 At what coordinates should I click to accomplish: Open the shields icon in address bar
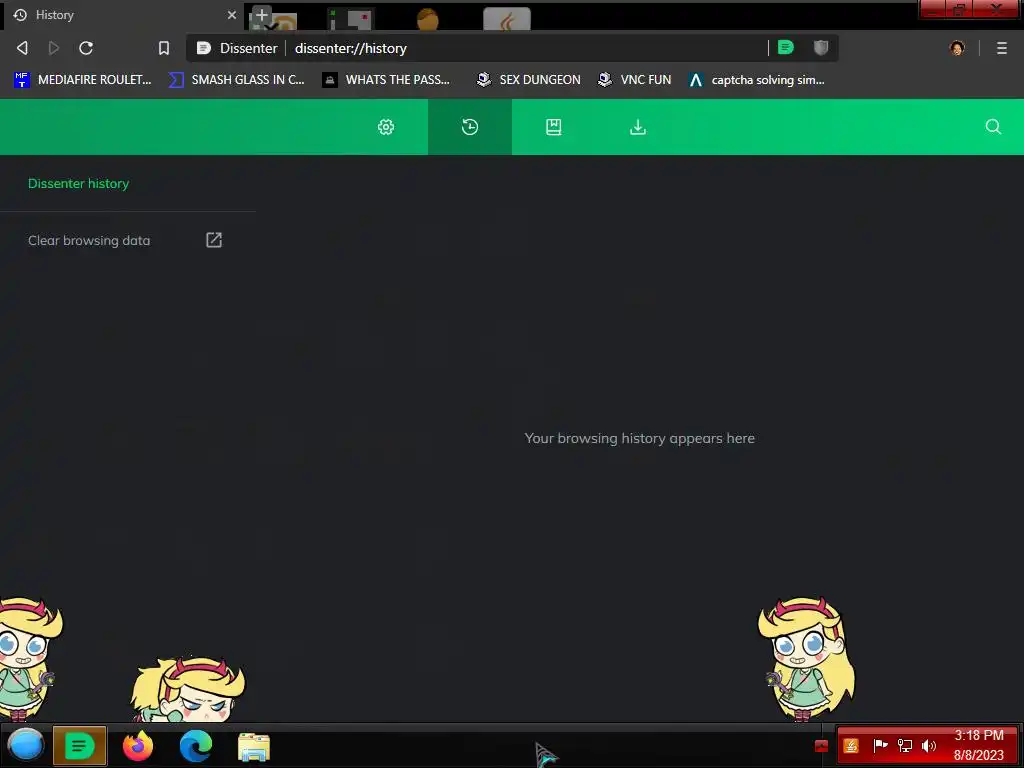[821, 47]
